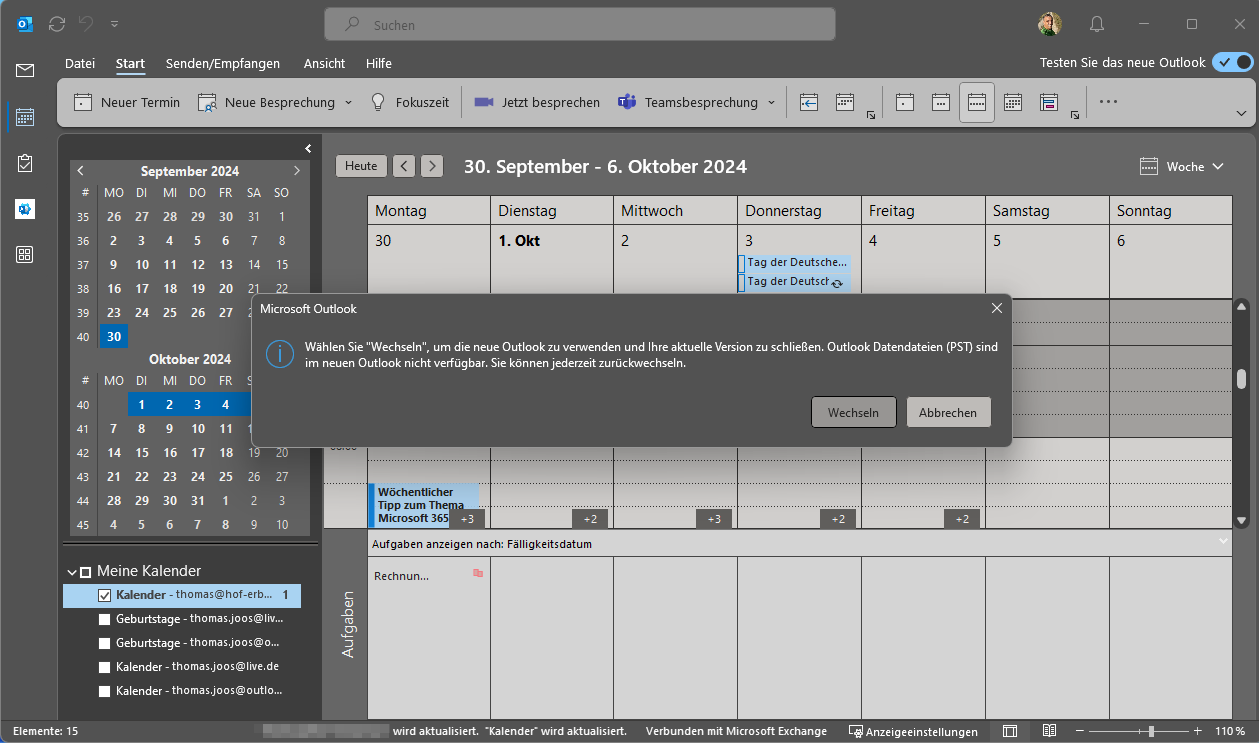The height and width of the screenshot is (743, 1259).
Task: Click the Undo arrow in the title bar
Action: (x=87, y=23)
